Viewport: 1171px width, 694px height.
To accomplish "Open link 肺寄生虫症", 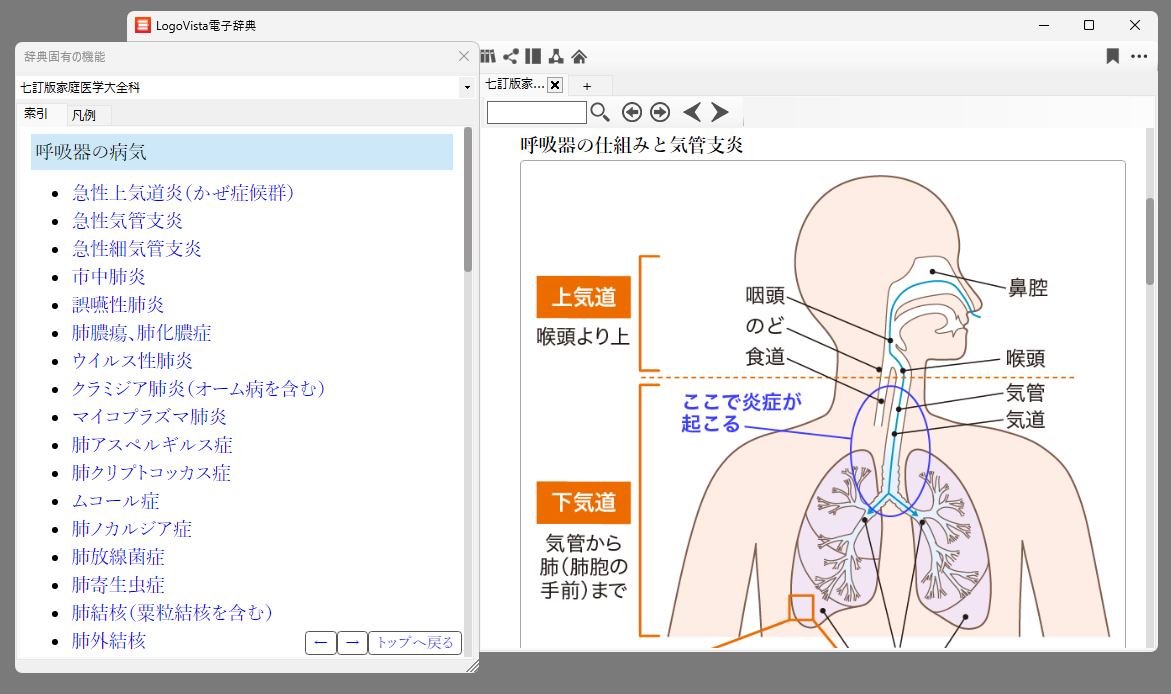I will [x=118, y=585].
